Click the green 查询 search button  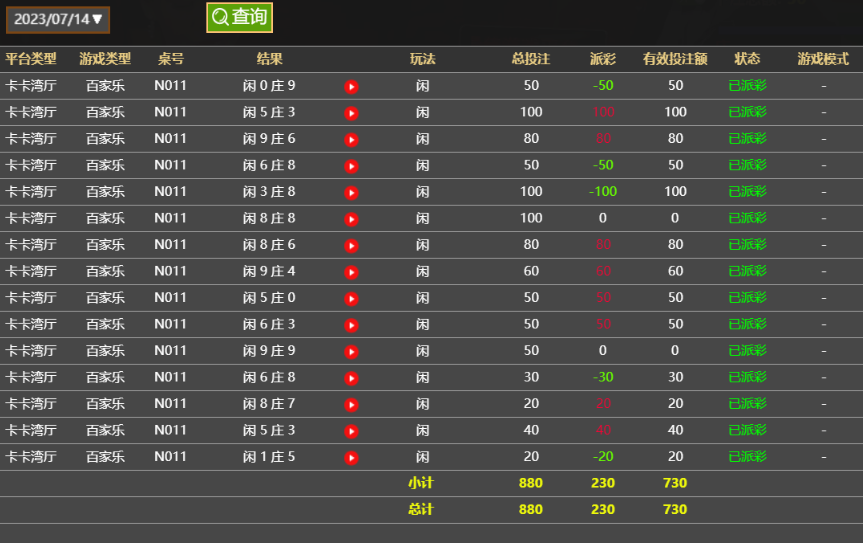239,18
